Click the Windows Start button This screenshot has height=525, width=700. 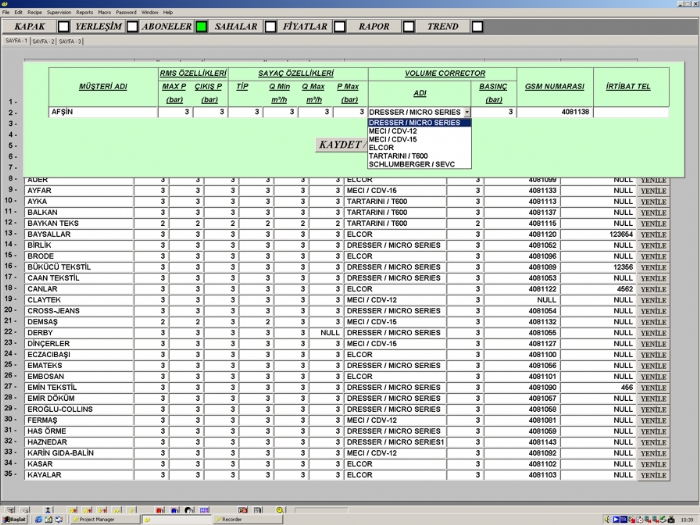[x=14, y=520]
